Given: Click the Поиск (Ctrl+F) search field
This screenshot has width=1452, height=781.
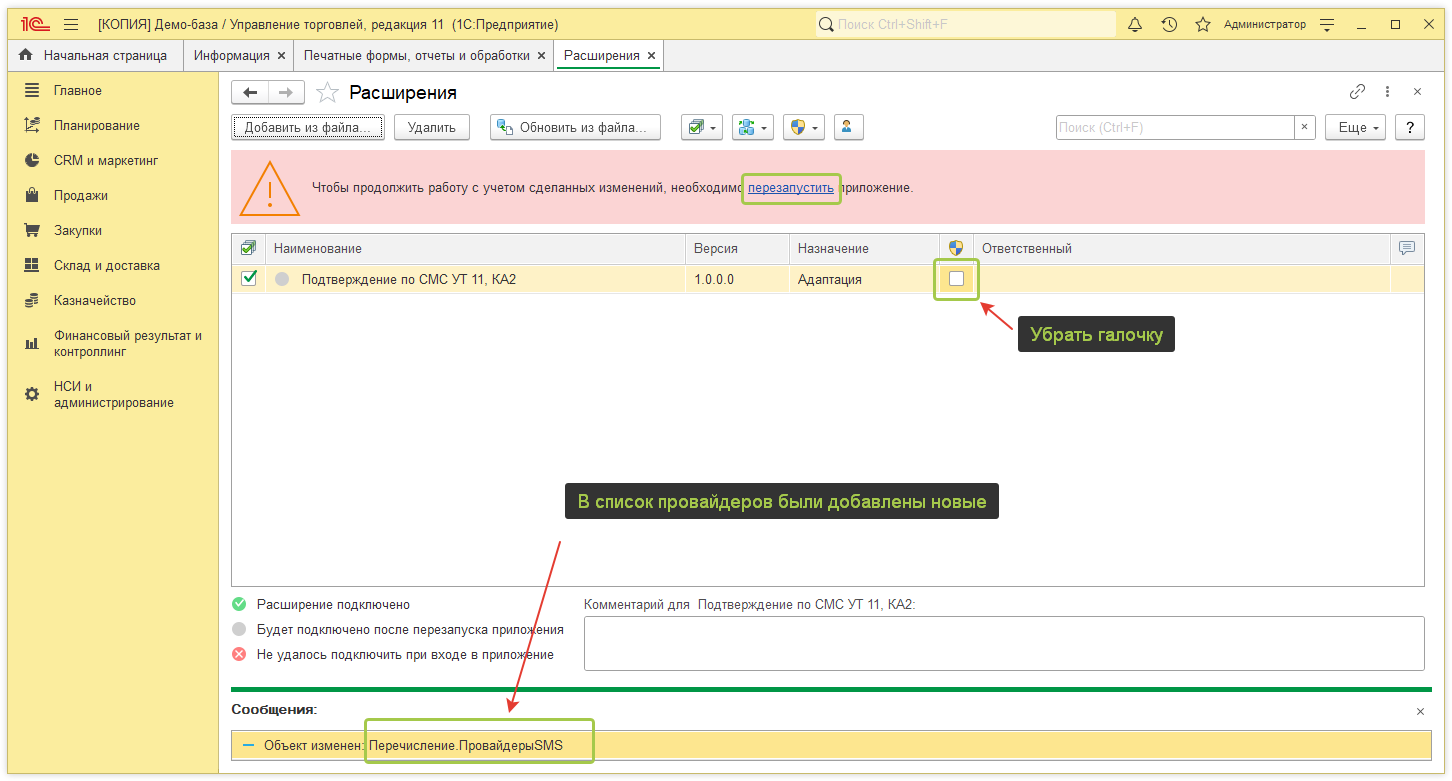Looking at the screenshot, I should (1175, 127).
